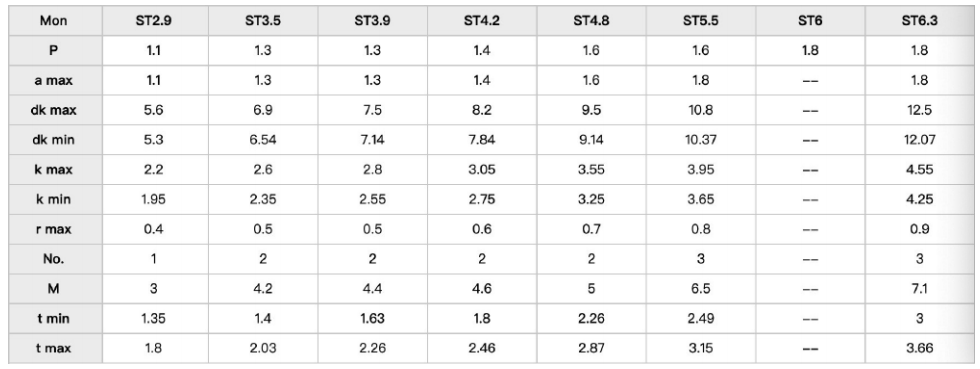
Task: Click the 3.05 k max cell
Action: tap(482, 169)
